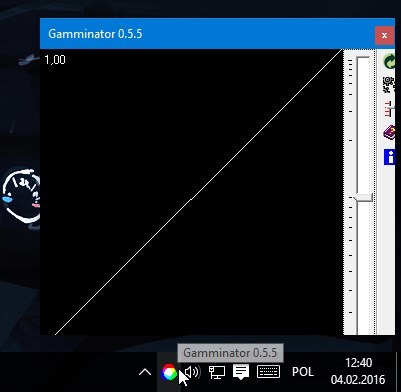Viewport: 401px width, 392px height.
Task: Show hidden tray icons chevron
Action: [x=145, y=372]
